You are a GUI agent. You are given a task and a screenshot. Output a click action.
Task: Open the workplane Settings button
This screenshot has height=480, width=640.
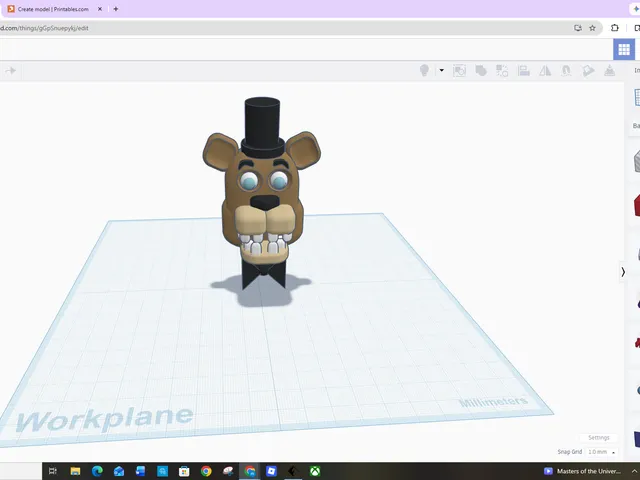pos(598,438)
